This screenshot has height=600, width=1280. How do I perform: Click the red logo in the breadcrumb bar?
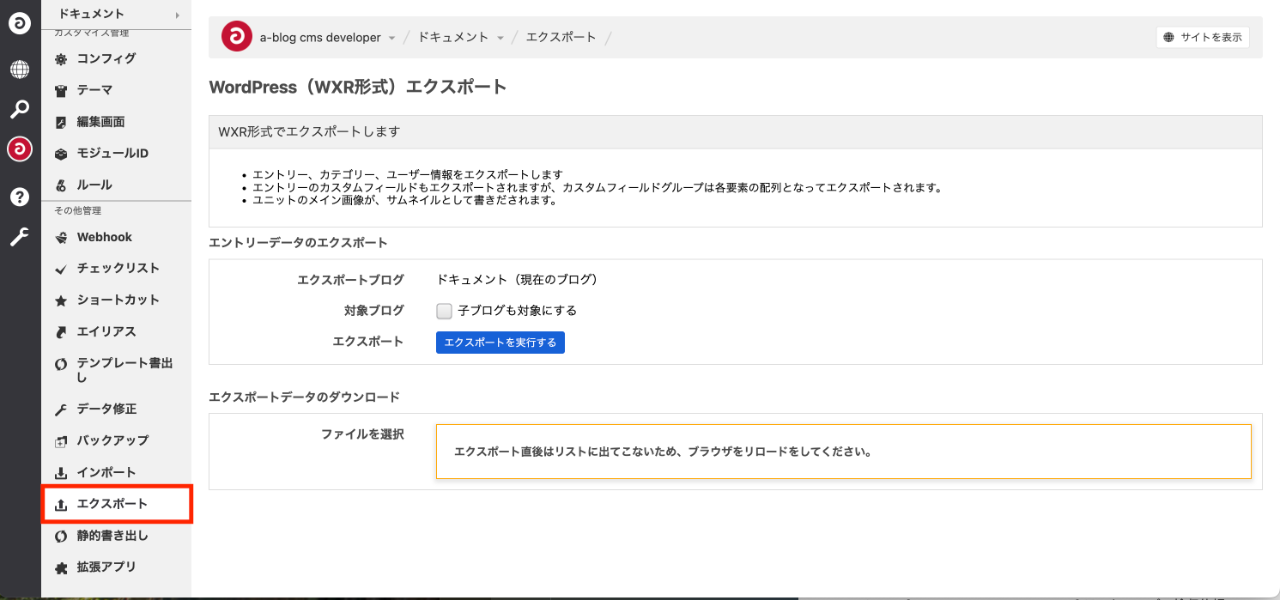(x=236, y=37)
